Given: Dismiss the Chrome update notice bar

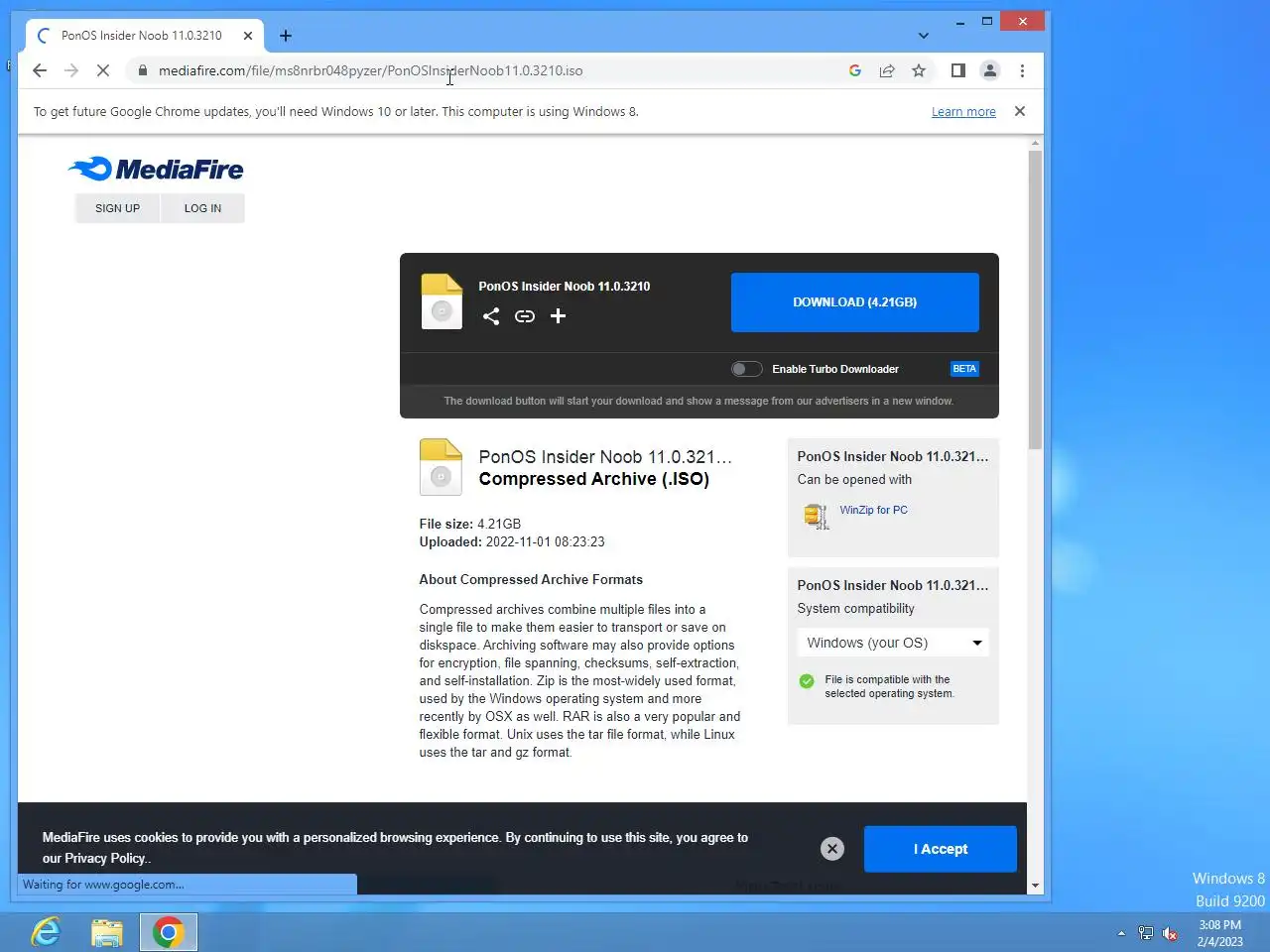Looking at the screenshot, I should 1020,111.
